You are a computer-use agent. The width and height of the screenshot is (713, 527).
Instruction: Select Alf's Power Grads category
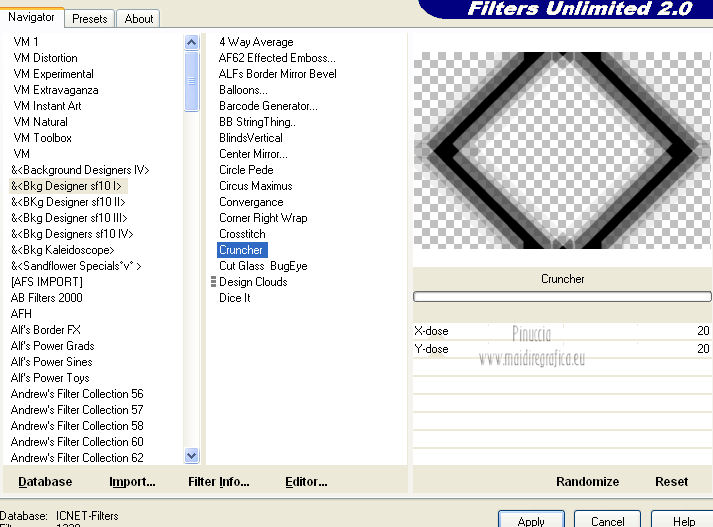pos(52,346)
